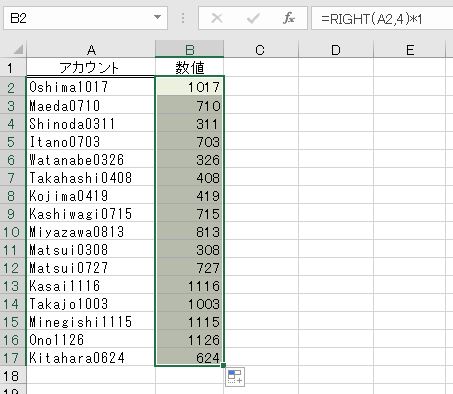The width and height of the screenshot is (453, 394).
Task: Click value 703 in column B
Action: (x=190, y=141)
